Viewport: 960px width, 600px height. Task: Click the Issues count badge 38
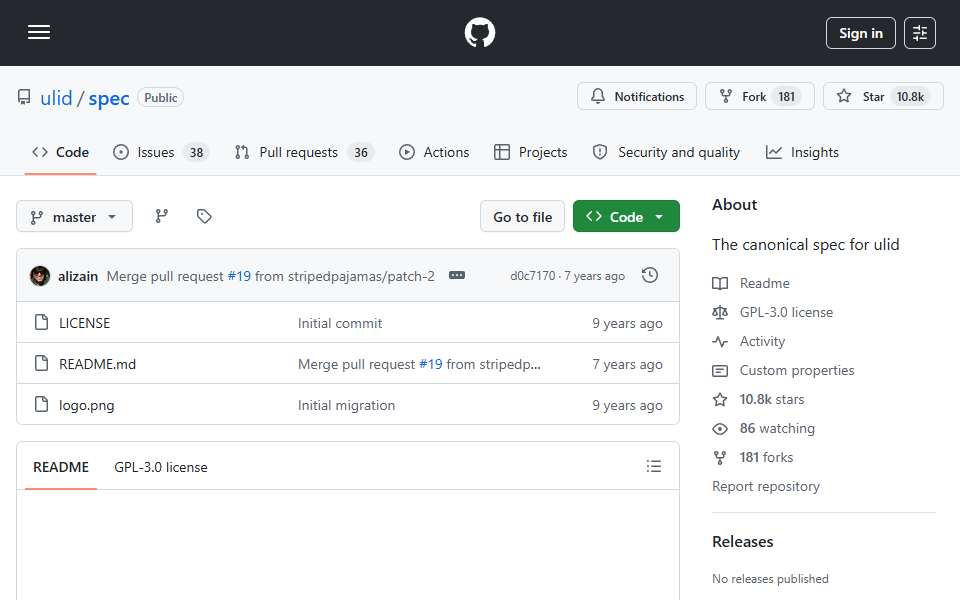pos(196,152)
